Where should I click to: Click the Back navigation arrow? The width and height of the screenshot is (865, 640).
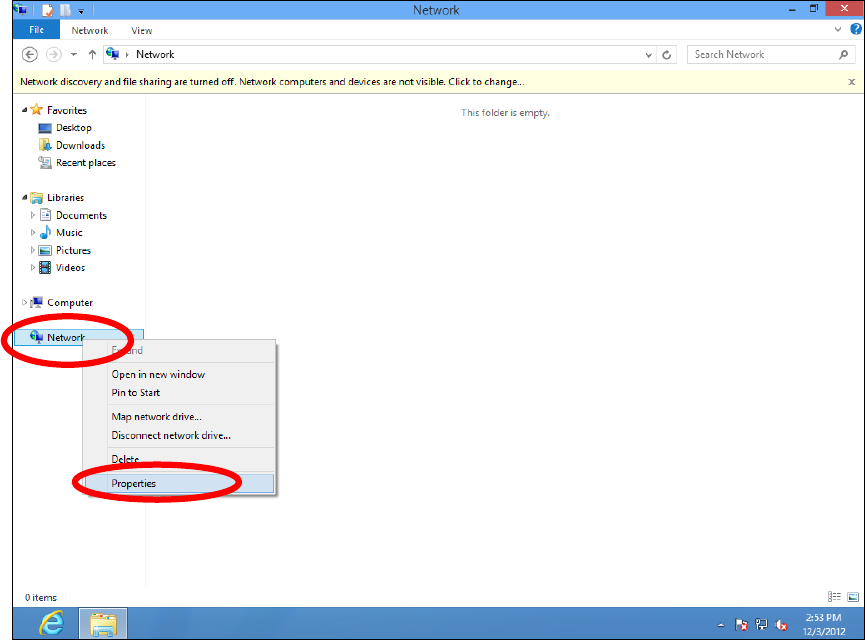(x=29, y=54)
